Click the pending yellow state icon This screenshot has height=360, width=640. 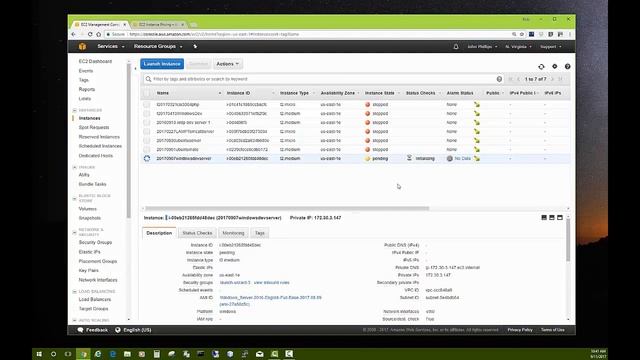[367, 158]
